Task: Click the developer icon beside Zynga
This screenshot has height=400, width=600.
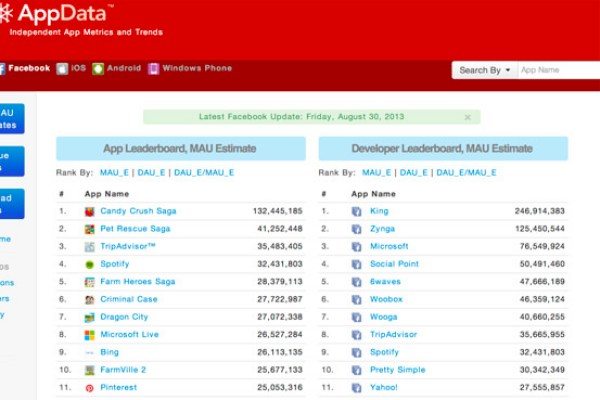Action: 356,229
